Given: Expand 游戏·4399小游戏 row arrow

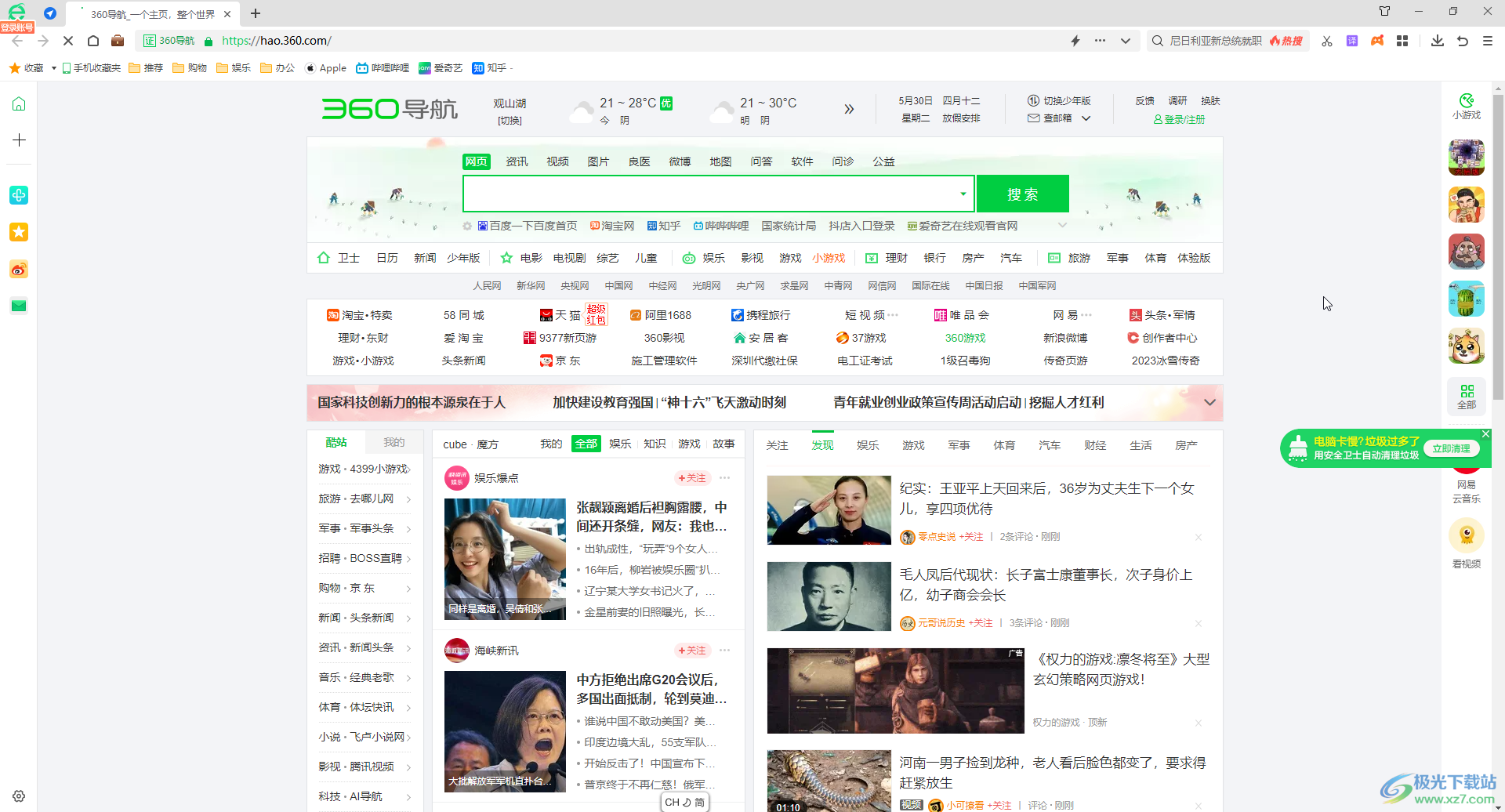Looking at the screenshot, I should pyautogui.click(x=408, y=469).
